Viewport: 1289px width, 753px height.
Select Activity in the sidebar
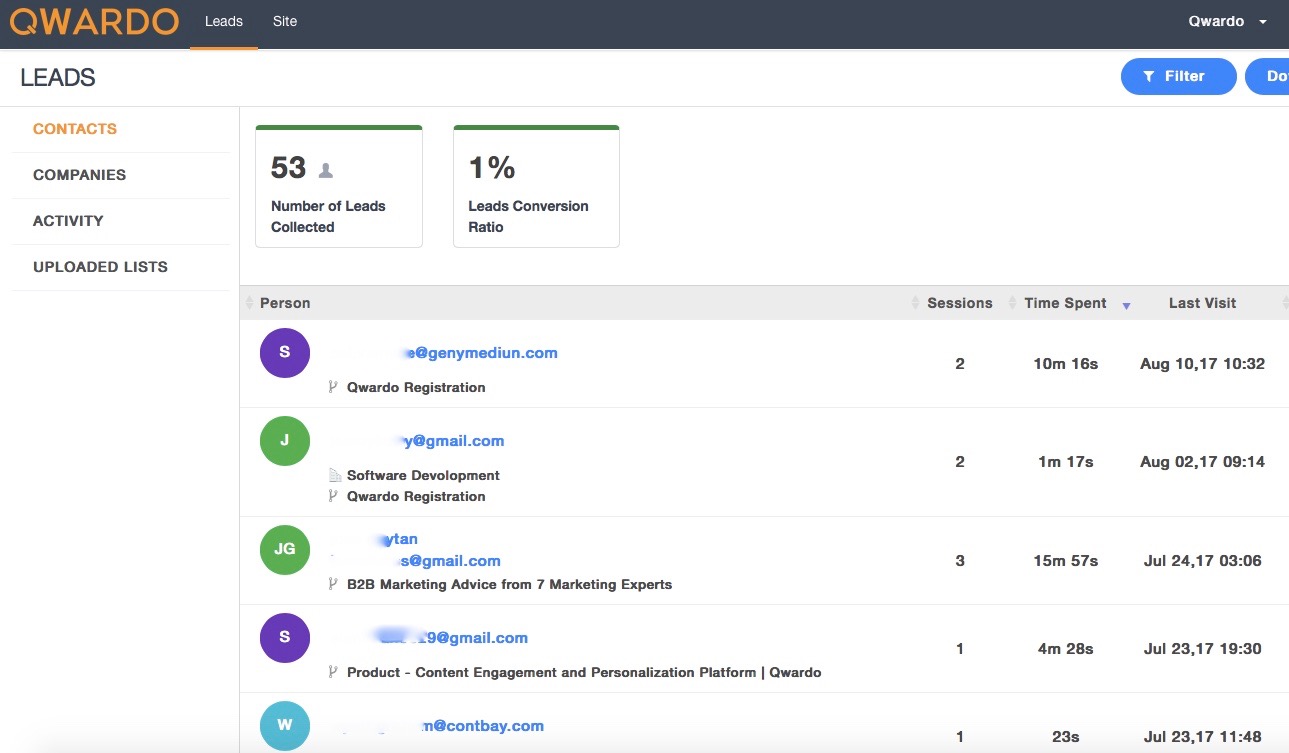(x=68, y=221)
